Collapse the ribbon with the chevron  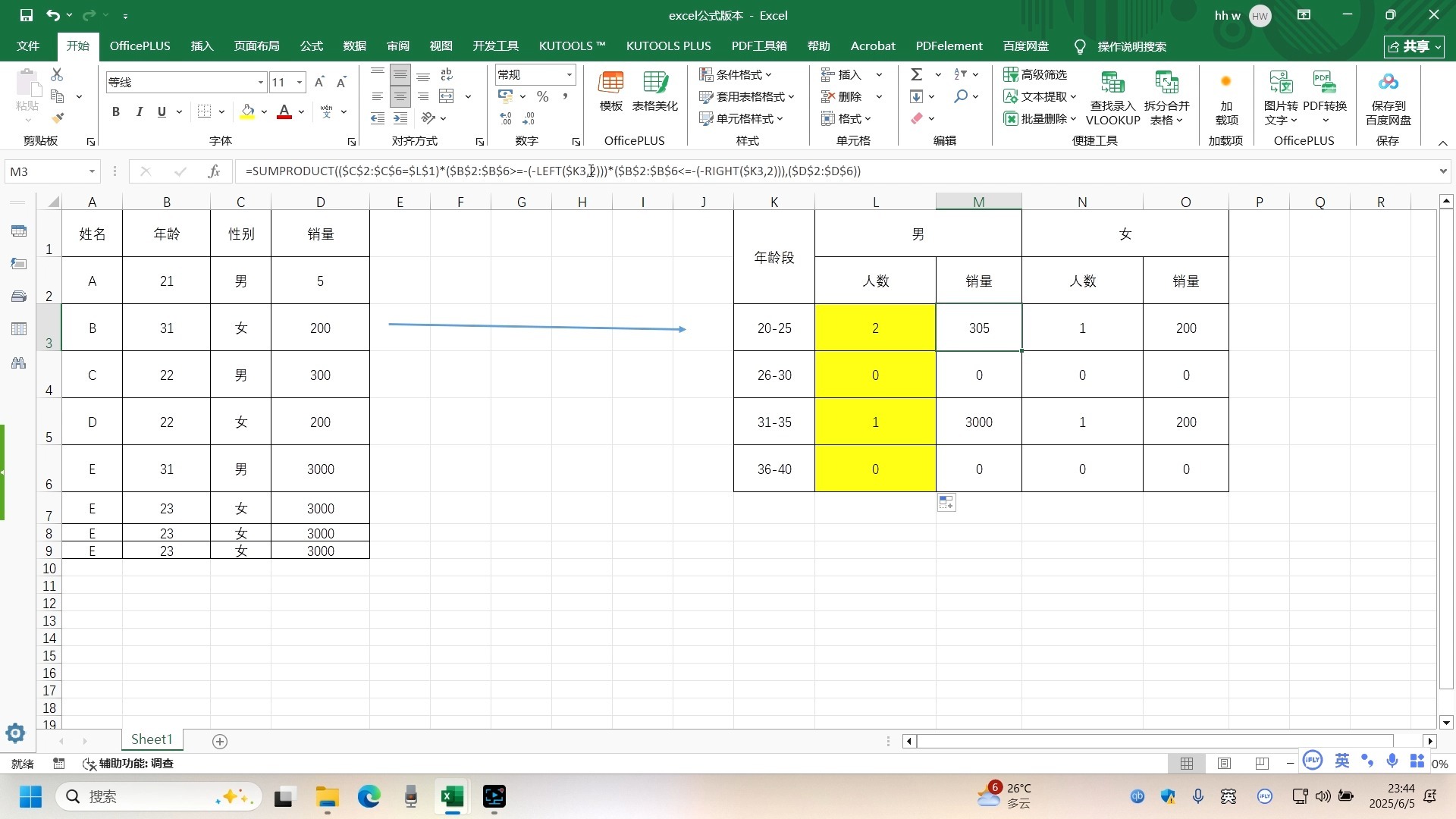[x=1443, y=143]
